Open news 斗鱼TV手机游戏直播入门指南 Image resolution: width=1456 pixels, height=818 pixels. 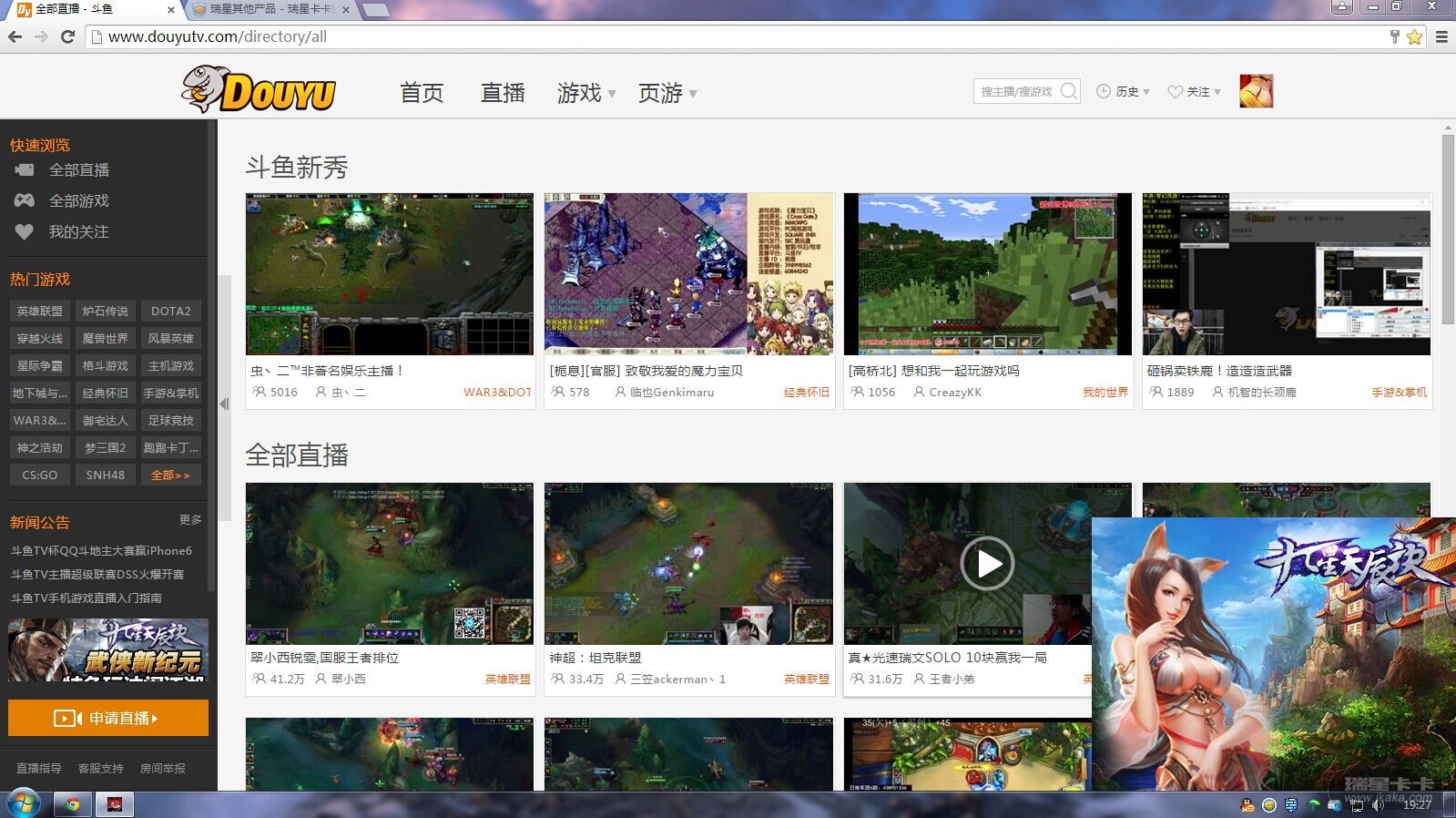click(x=87, y=598)
